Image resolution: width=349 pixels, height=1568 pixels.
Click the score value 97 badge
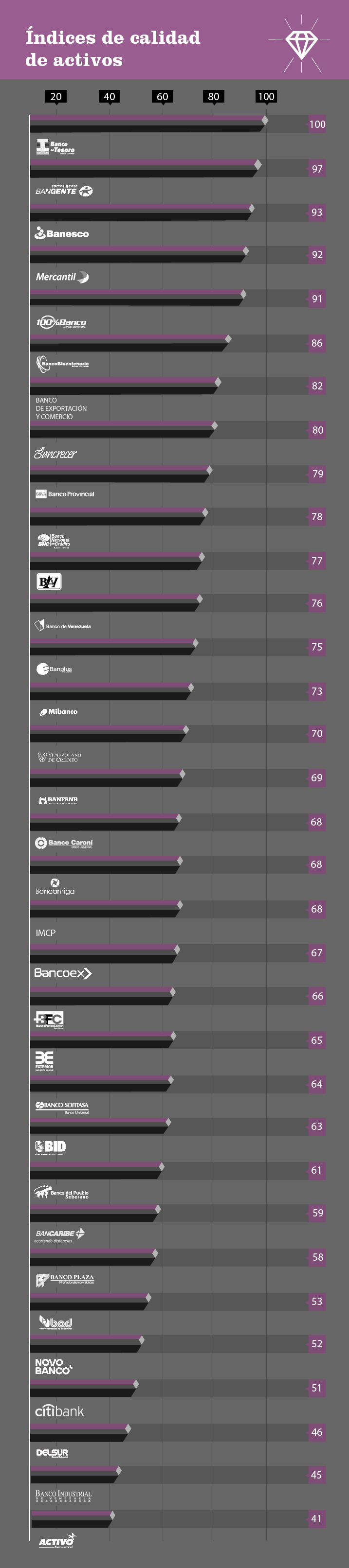coord(317,169)
